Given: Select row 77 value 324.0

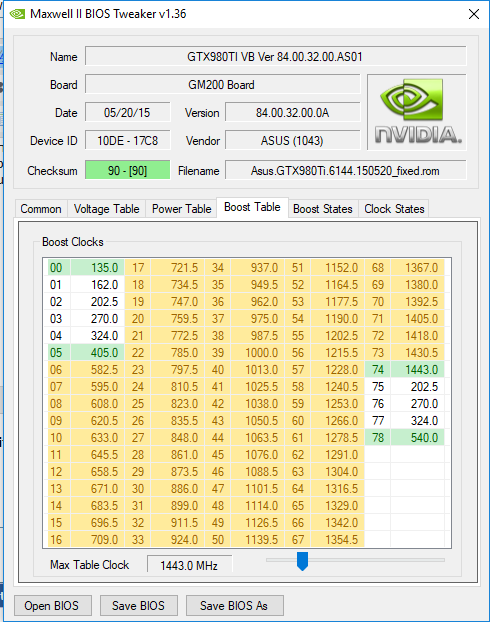Looking at the screenshot, I should point(417,420).
